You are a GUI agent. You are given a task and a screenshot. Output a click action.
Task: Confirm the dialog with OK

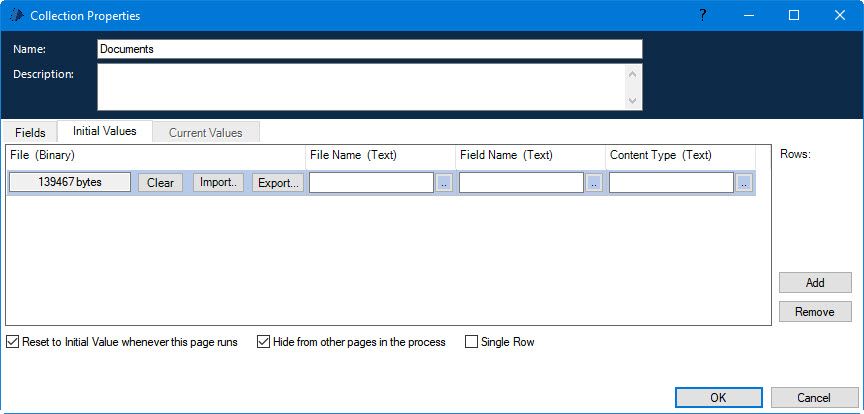(719, 397)
